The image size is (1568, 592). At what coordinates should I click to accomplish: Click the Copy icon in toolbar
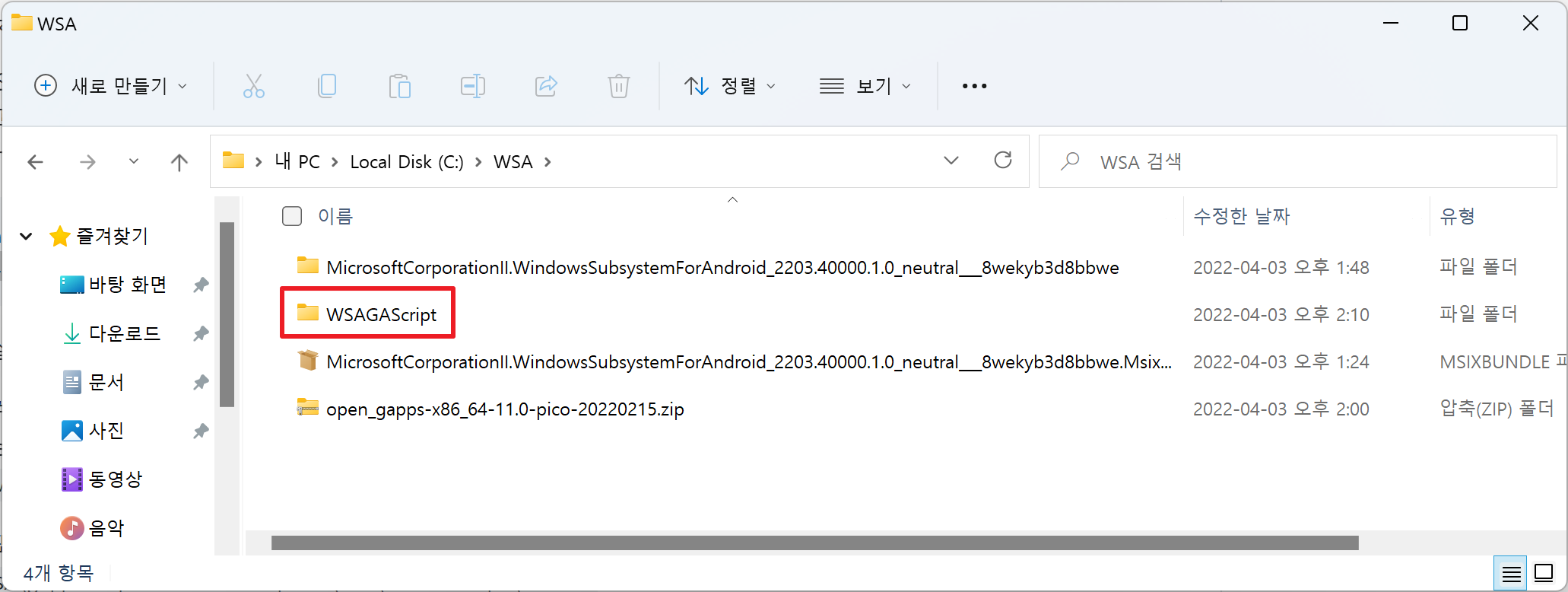pyautogui.click(x=327, y=86)
